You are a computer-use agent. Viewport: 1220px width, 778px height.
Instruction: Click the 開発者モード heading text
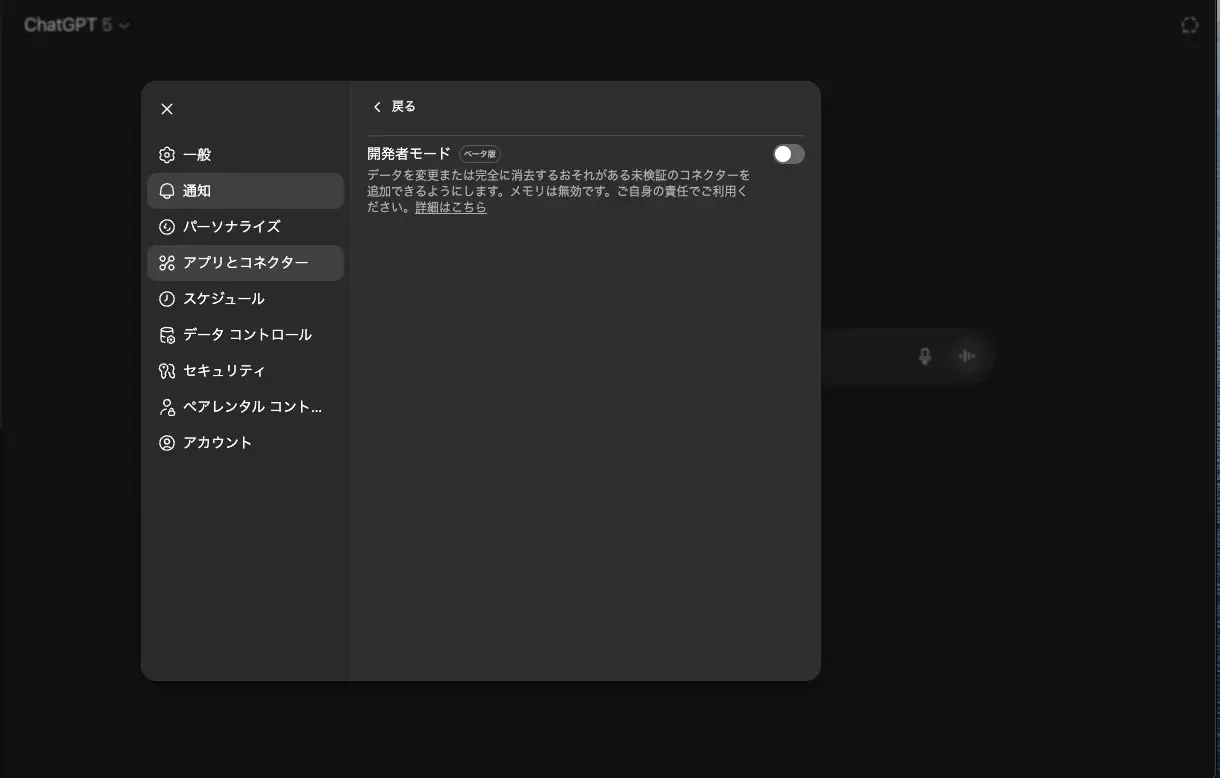[x=409, y=154]
